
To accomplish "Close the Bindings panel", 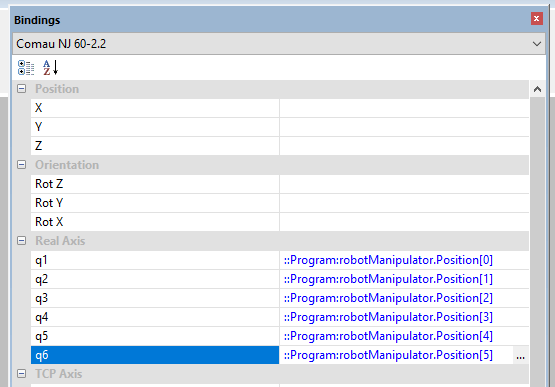I will (537, 18).
